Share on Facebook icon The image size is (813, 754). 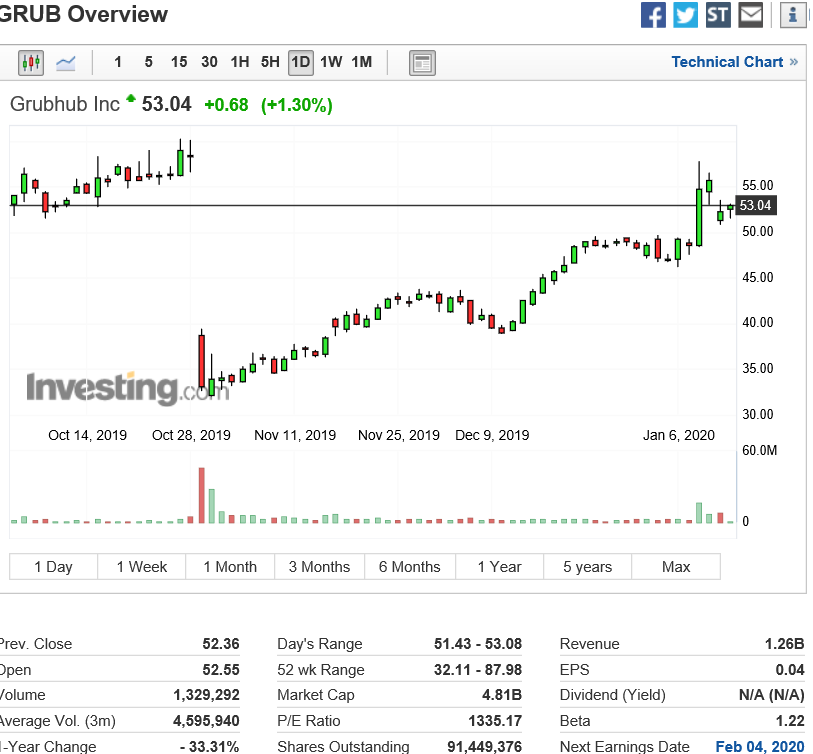(x=653, y=15)
